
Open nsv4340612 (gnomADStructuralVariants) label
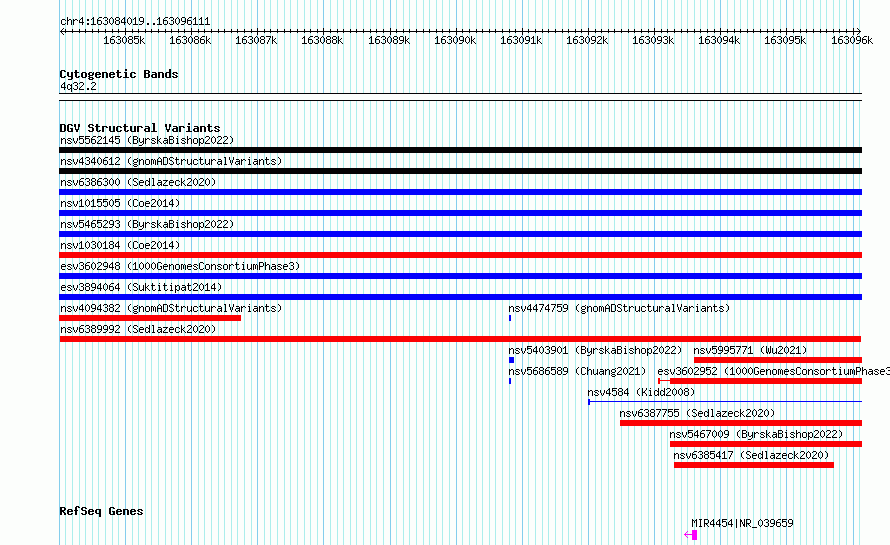coord(171,161)
